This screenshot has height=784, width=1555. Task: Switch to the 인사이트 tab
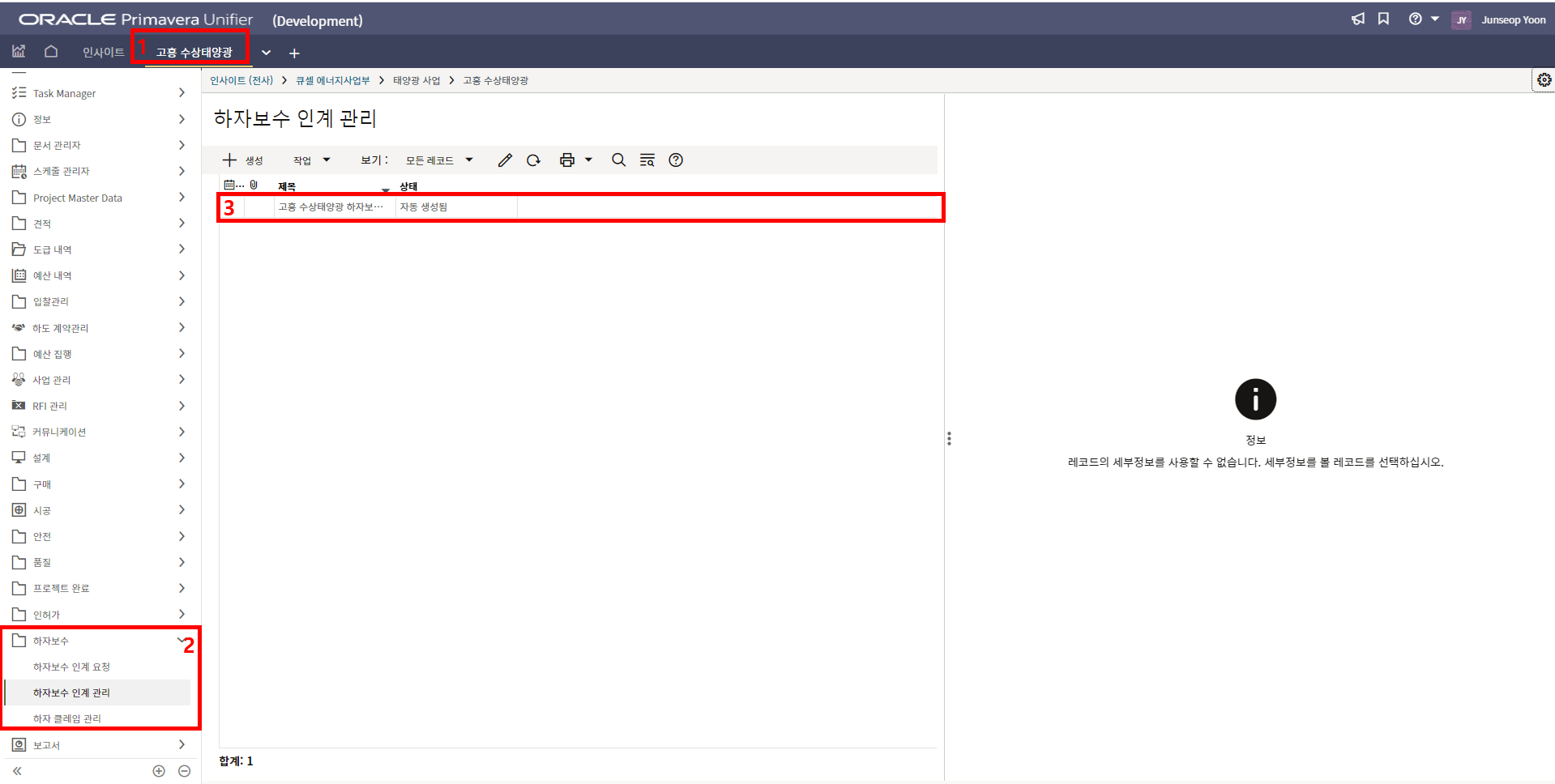pyautogui.click(x=103, y=53)
